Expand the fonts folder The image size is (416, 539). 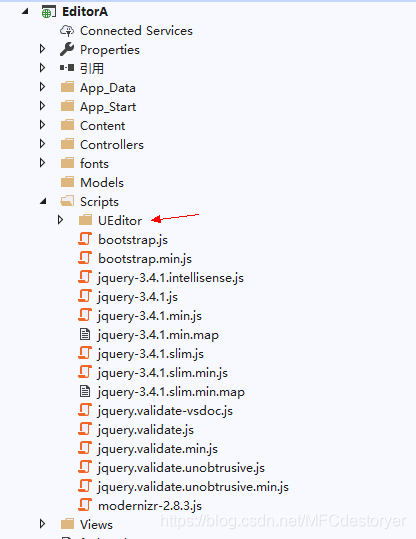pyautogui.click(x=42, y=163)
